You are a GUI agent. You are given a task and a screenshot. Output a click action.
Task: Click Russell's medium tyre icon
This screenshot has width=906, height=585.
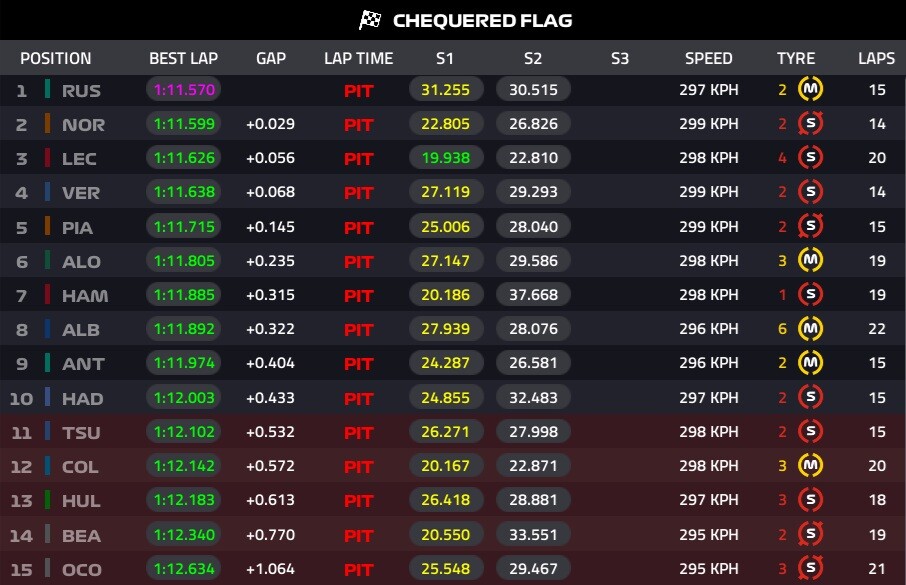810,90
